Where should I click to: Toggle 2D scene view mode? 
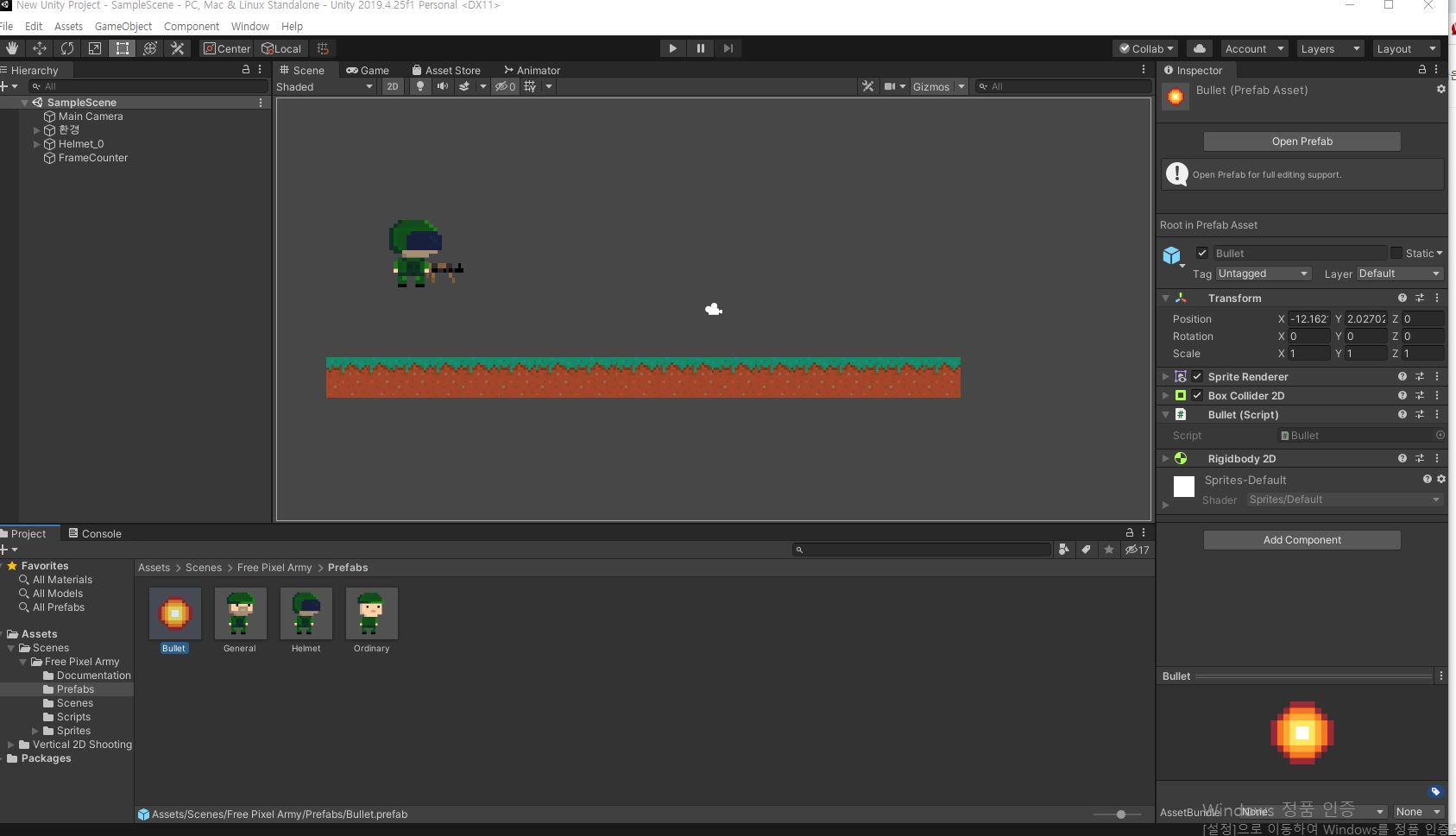click(393, 86)
